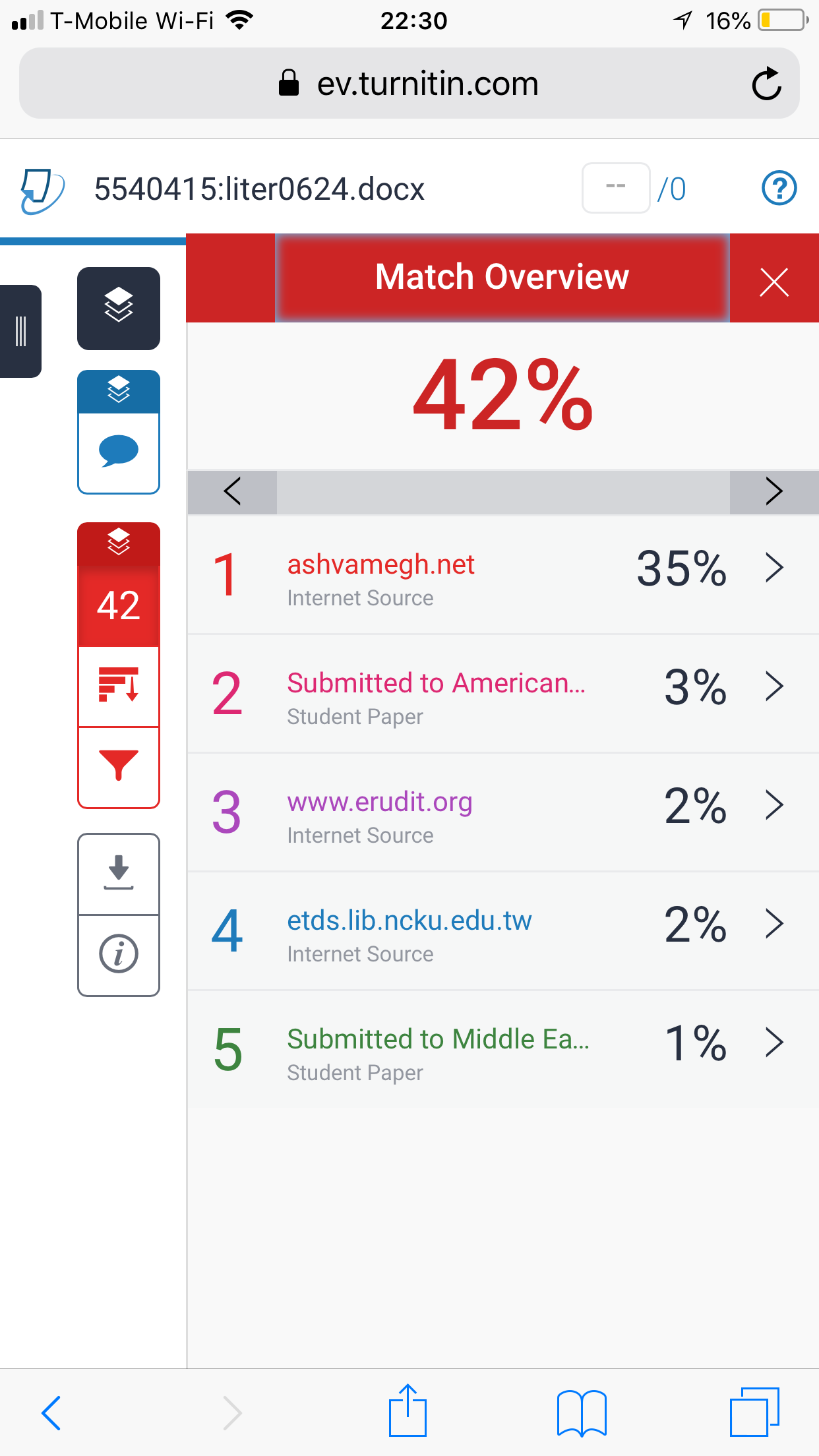Toggle the collapsed side handle panel
The width and height of the screenshot is (819, 1456).
click(x=20, y=331)
